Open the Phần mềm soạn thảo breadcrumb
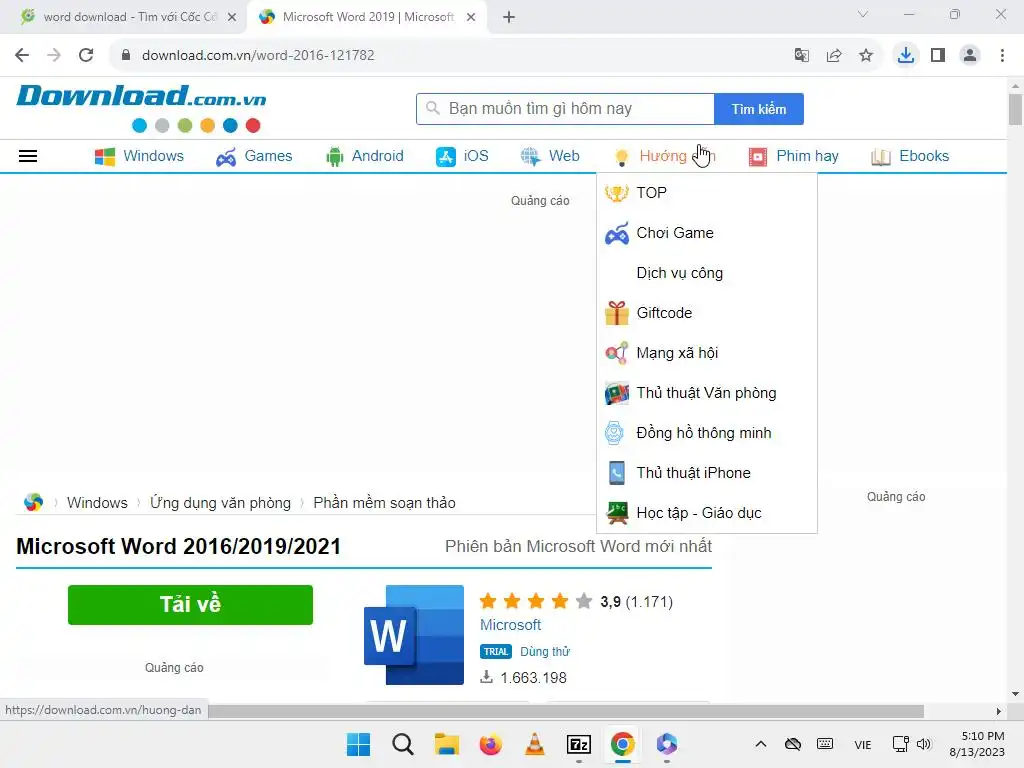1024x768 pixels. point(384,503)
